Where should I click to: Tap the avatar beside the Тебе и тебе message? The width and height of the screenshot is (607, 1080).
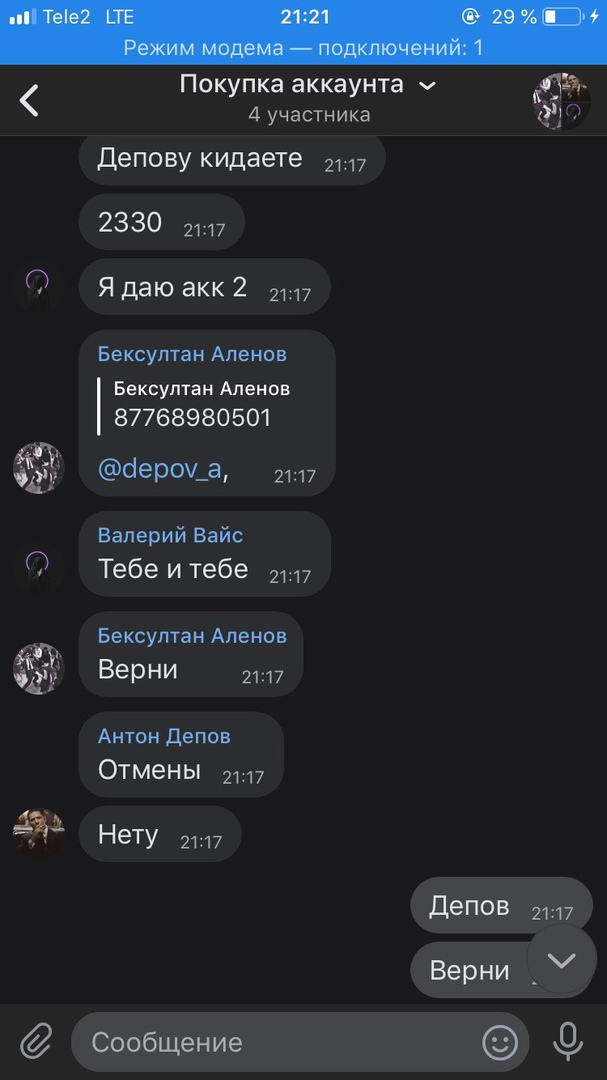38,567
